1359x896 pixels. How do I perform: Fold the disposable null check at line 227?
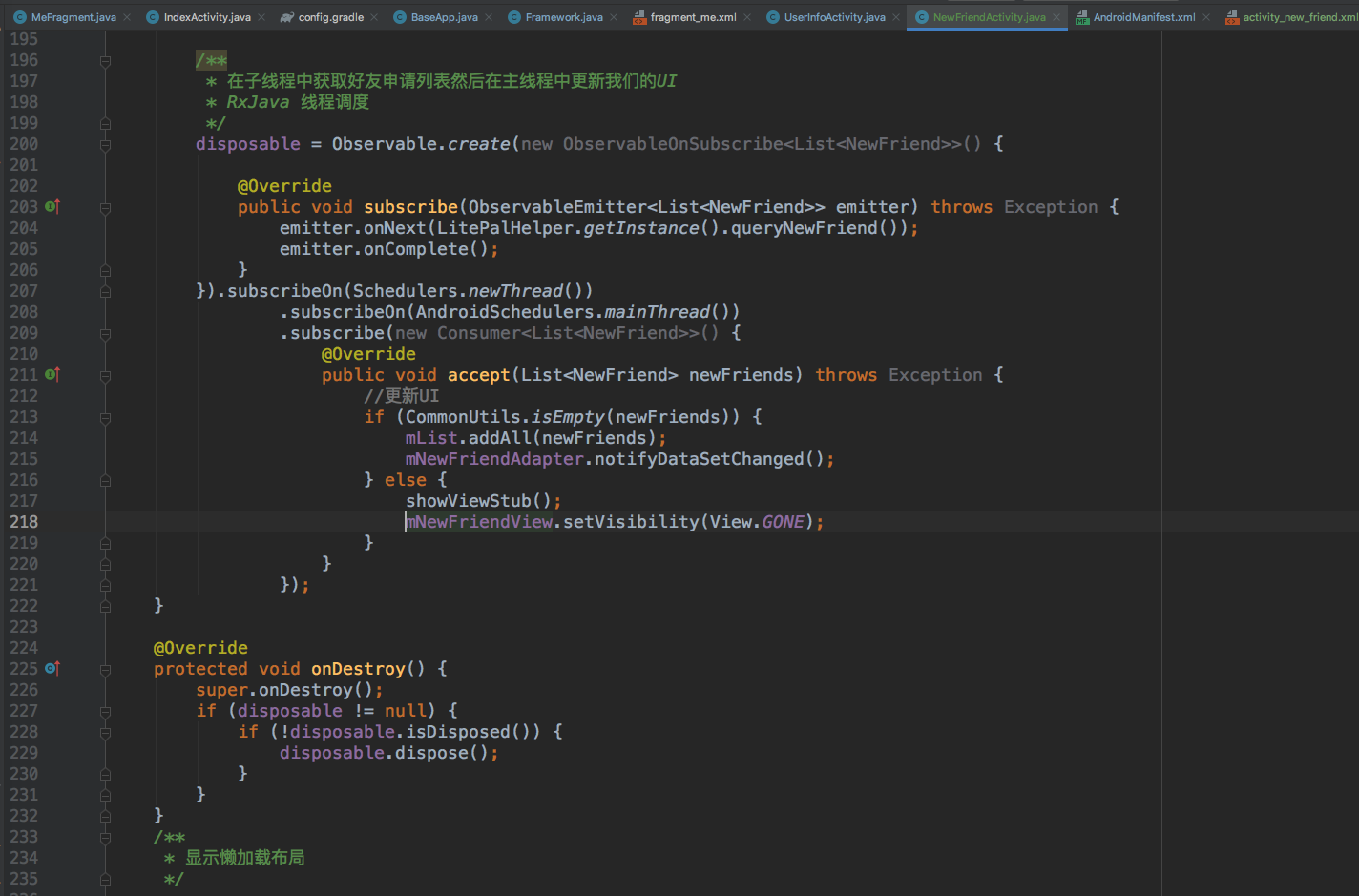coord(105,712)
